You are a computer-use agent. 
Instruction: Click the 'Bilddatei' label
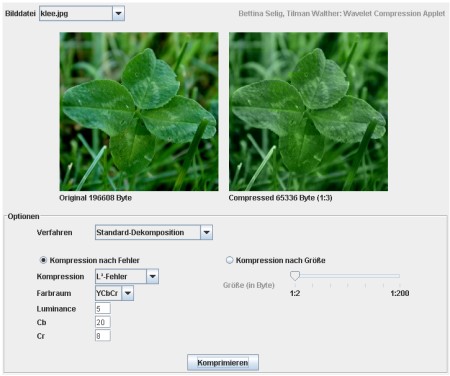pyautogui.click(x=20, y=14)
